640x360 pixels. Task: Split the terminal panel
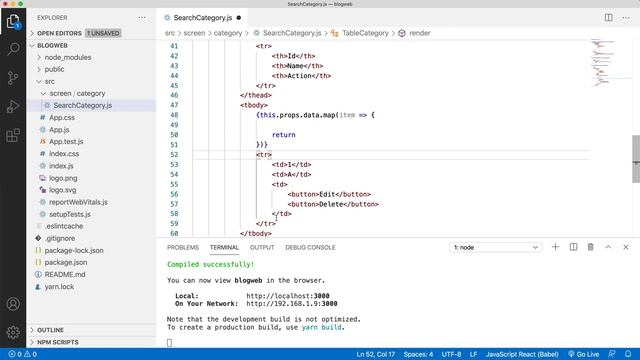[573, 247]
